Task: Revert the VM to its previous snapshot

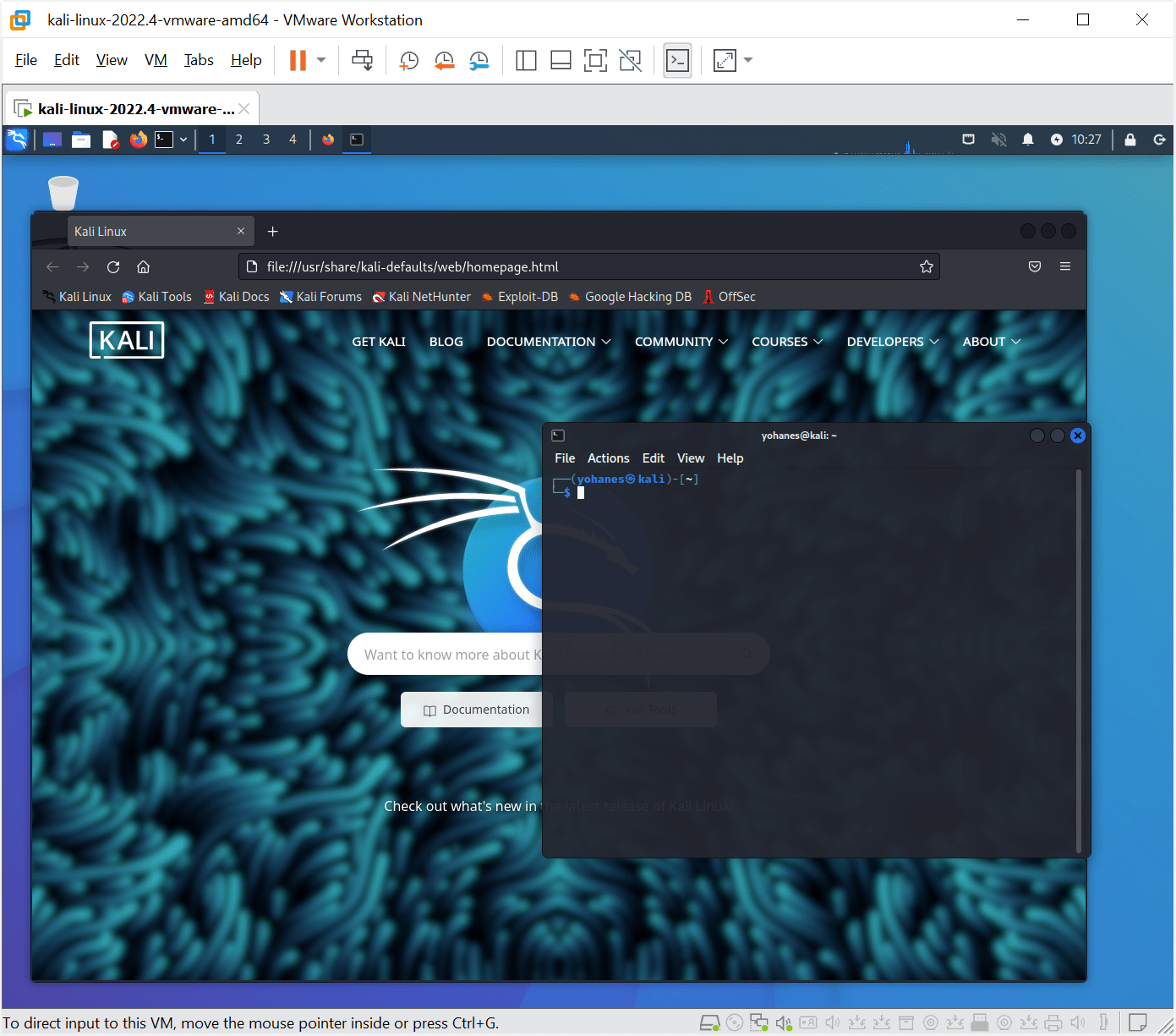Action: 444,60
